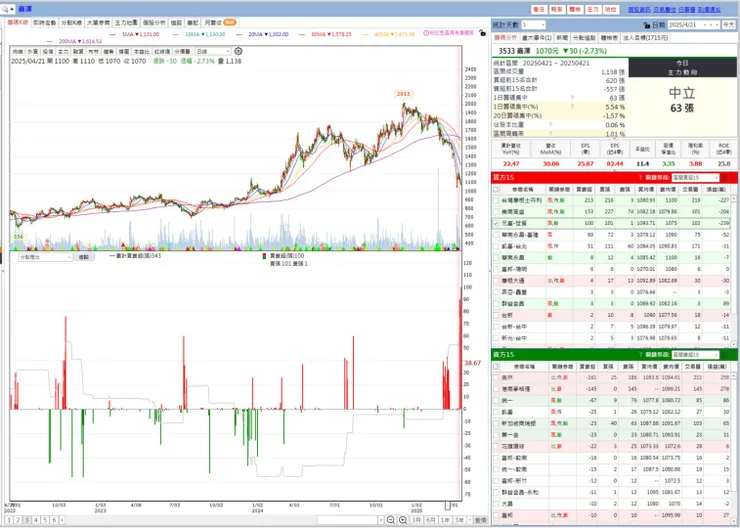Open the 日線 period dropdown
Viewport: 740px width, 528px height.
[213, 51]
